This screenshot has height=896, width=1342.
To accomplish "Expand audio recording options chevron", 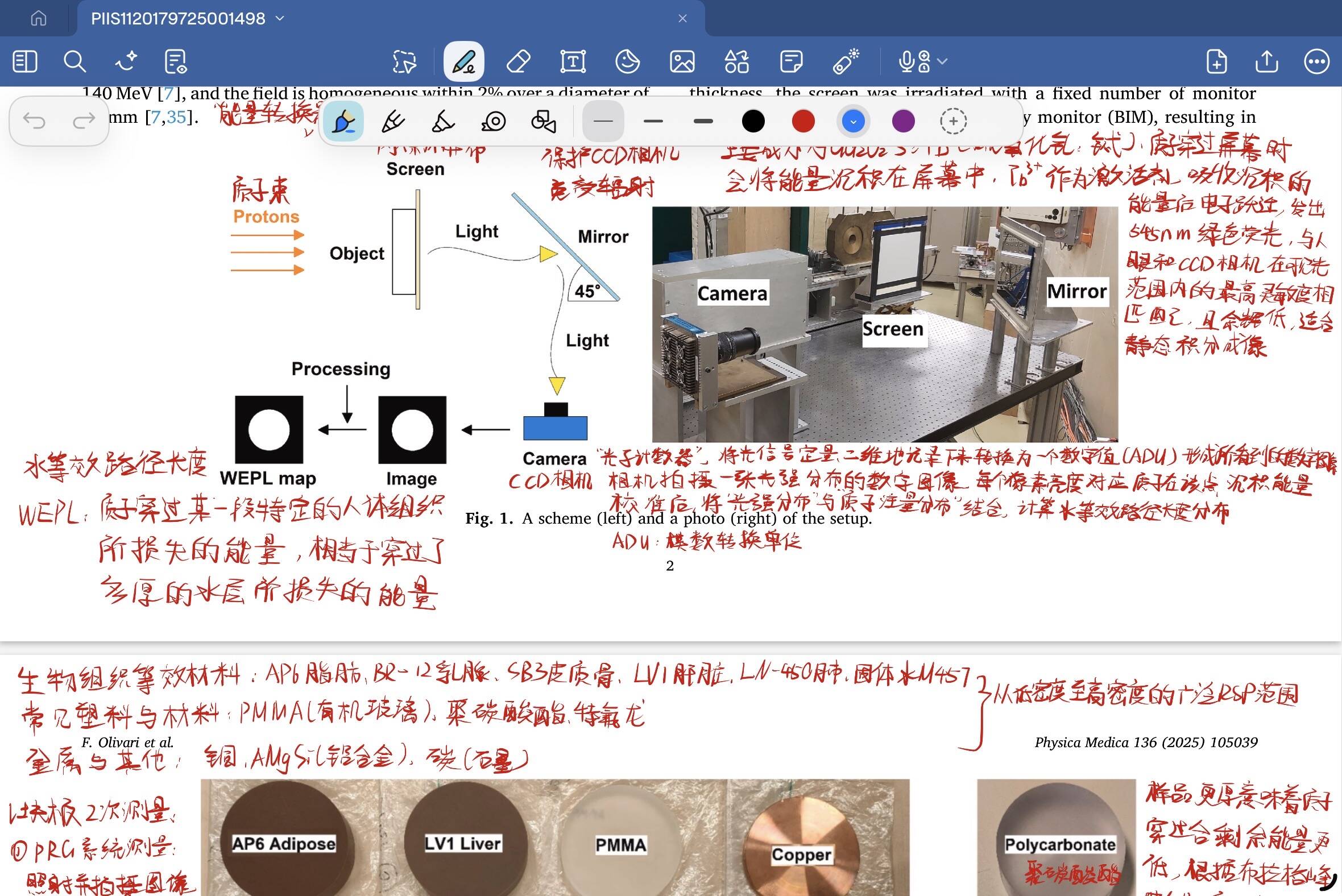I will coord(942,61).
